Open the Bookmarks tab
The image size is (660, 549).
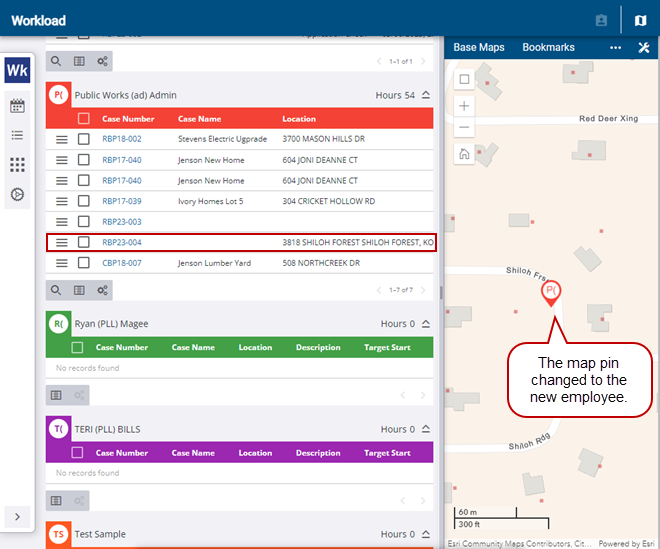tap(548, 47)
